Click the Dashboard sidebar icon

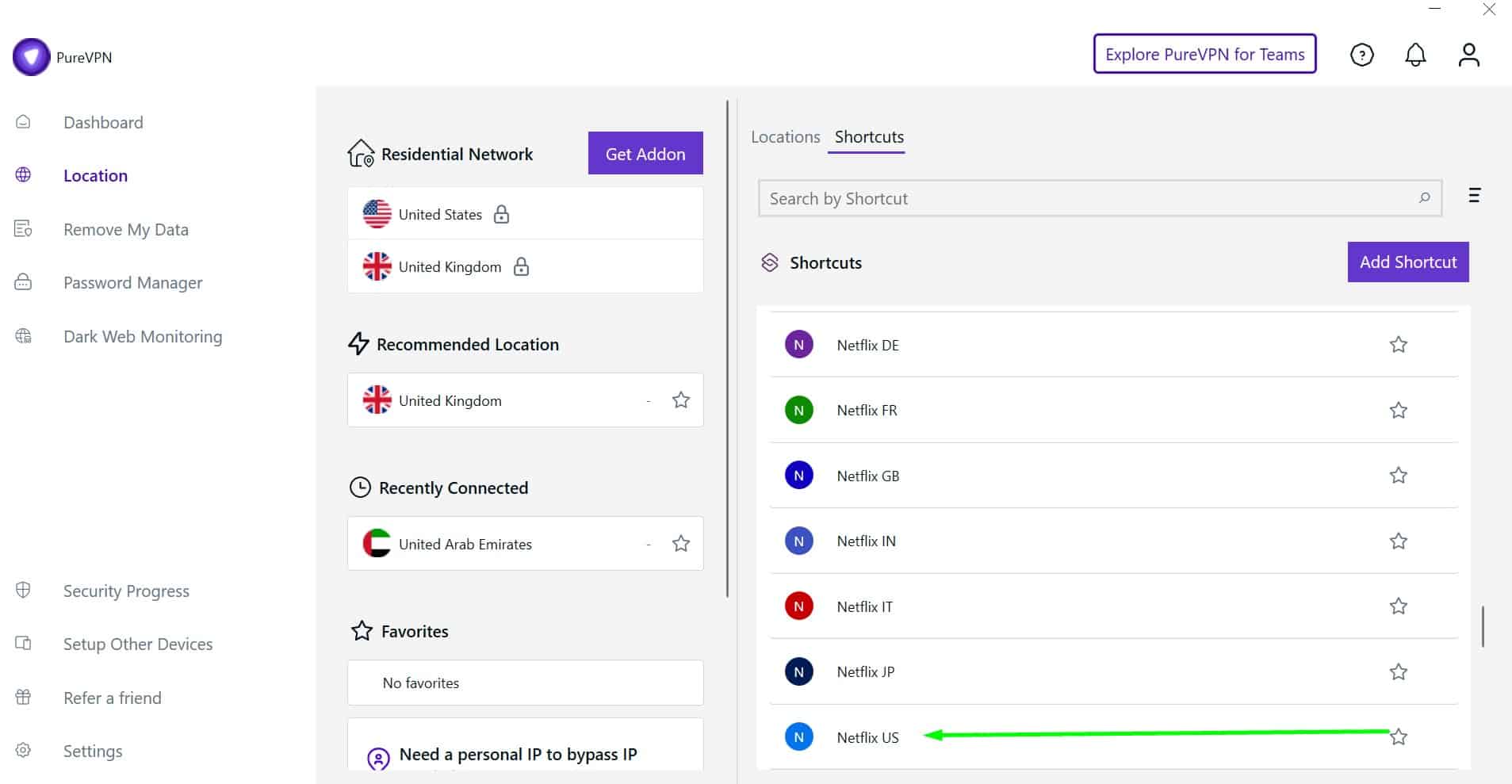point(23,122)
